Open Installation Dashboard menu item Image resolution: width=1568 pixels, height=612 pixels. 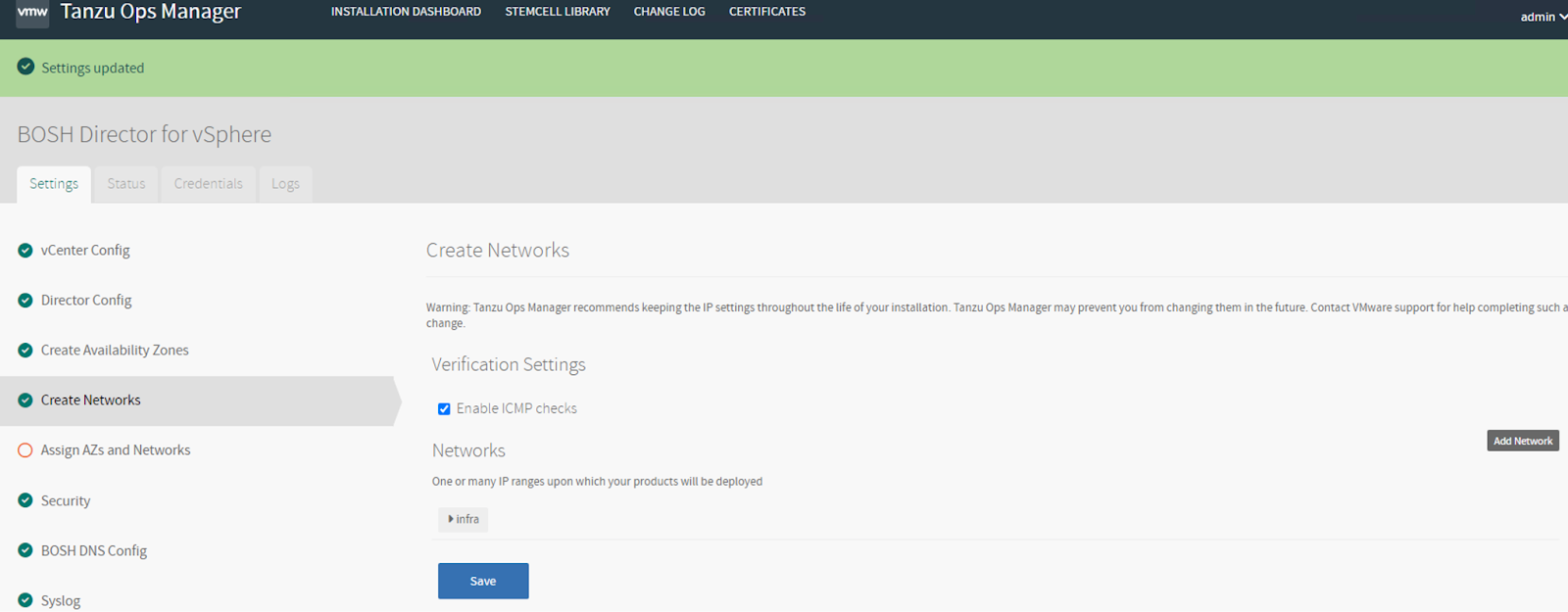point(406,12)
